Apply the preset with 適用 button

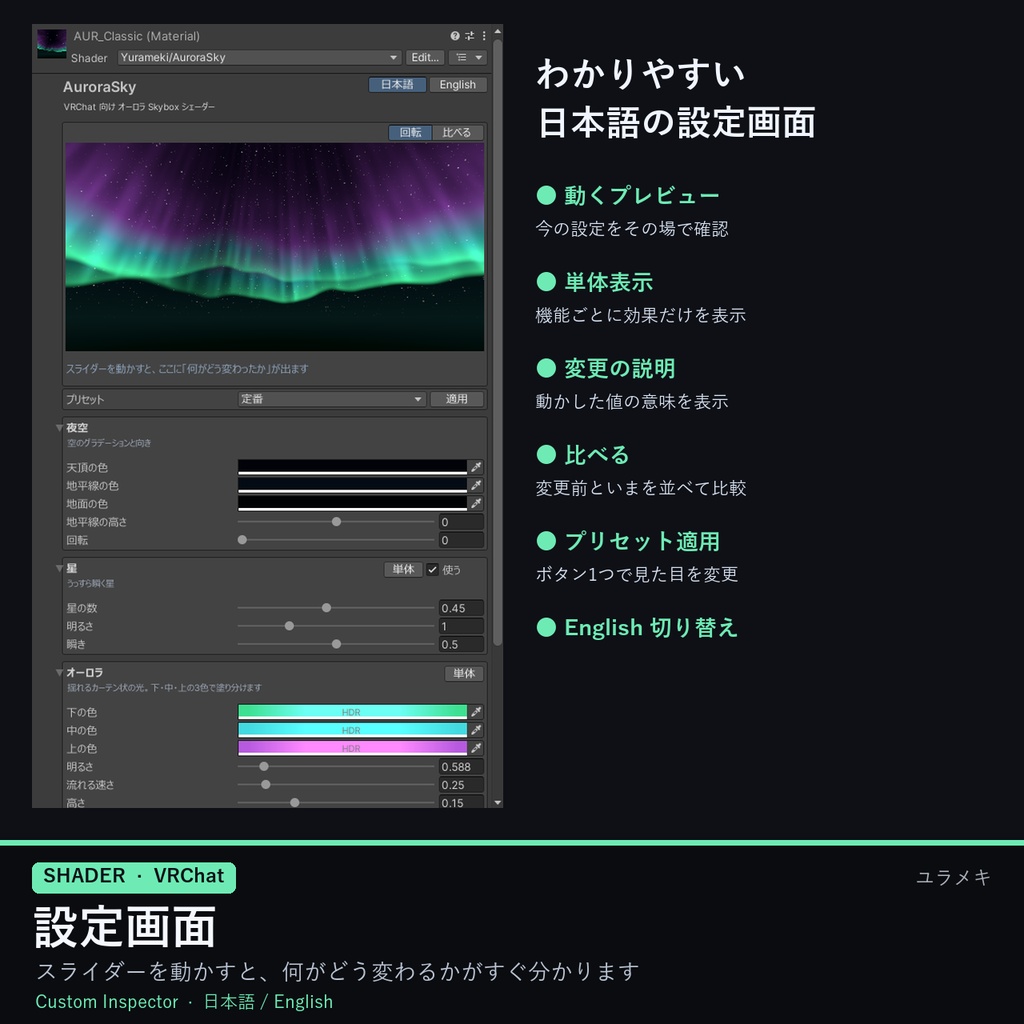click(456, 399)
